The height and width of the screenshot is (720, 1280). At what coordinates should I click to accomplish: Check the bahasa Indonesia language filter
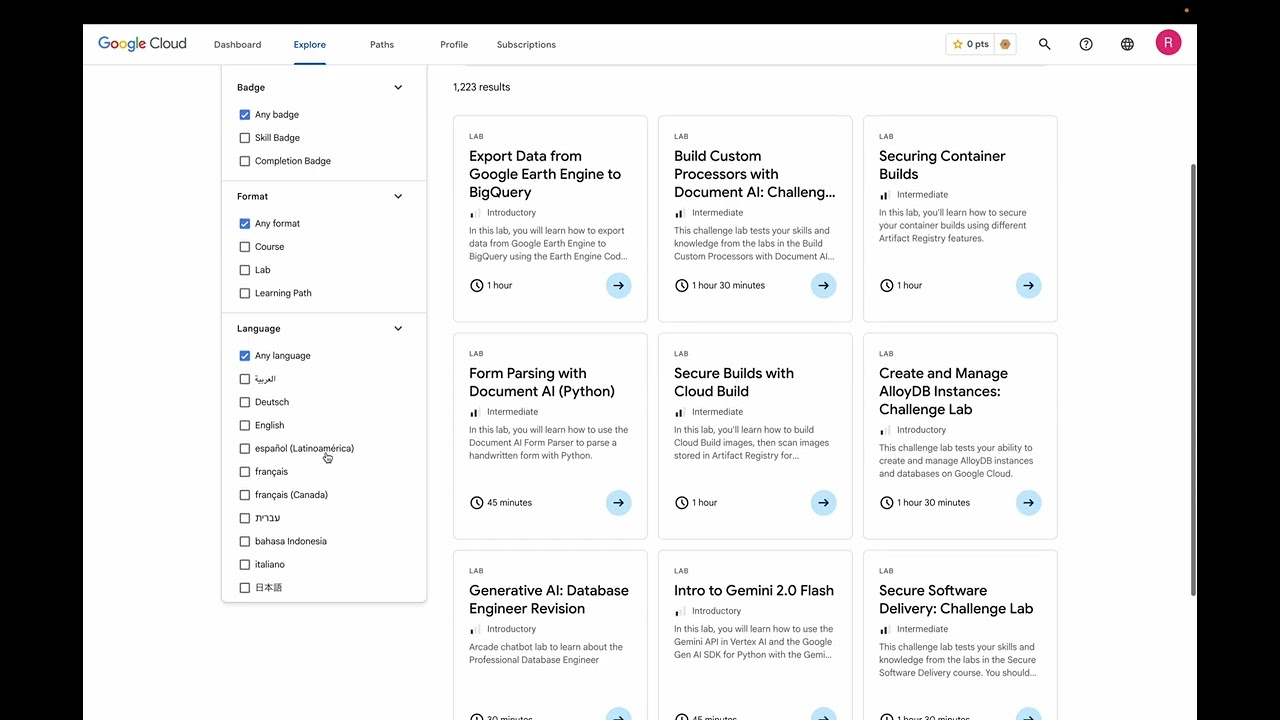[244, 541]
